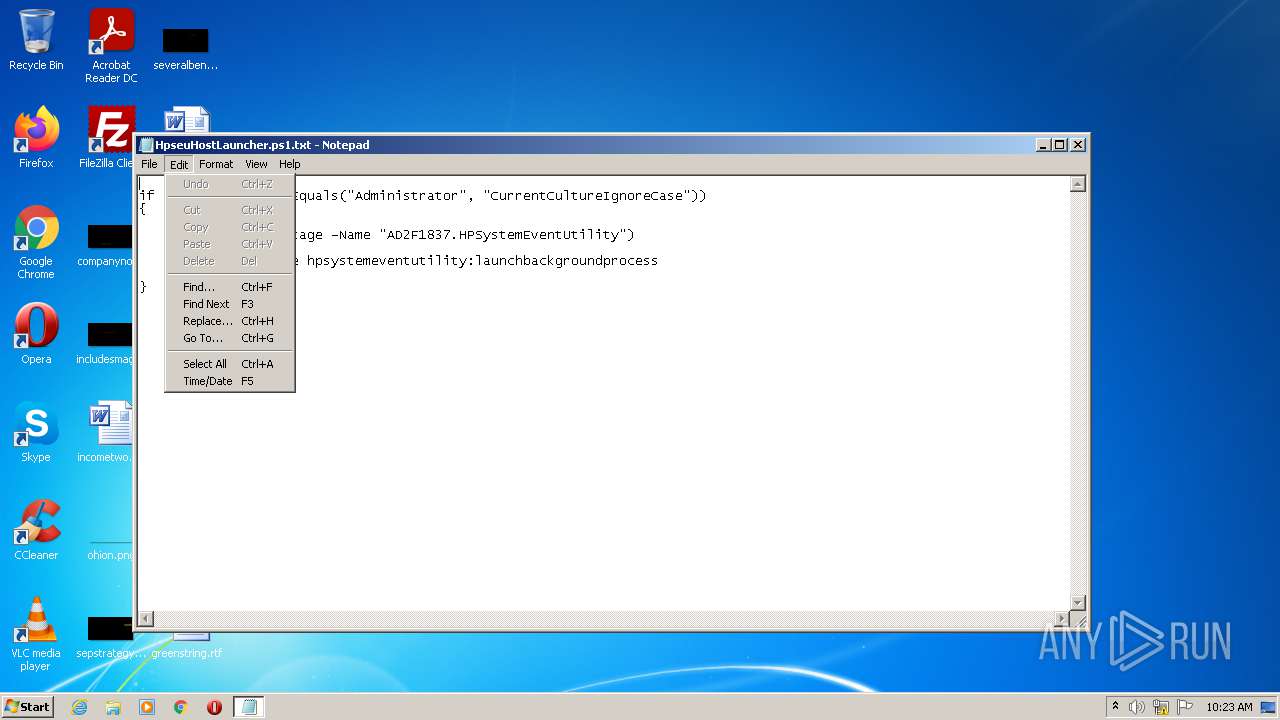The image size is (1280, 720).
Task: Open the Recycle Bin desktop icon
Action: click(x=36, y=40)
